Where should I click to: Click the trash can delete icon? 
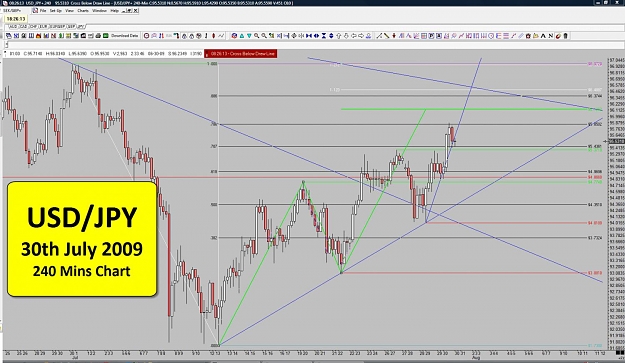click(x=565, y=36)
